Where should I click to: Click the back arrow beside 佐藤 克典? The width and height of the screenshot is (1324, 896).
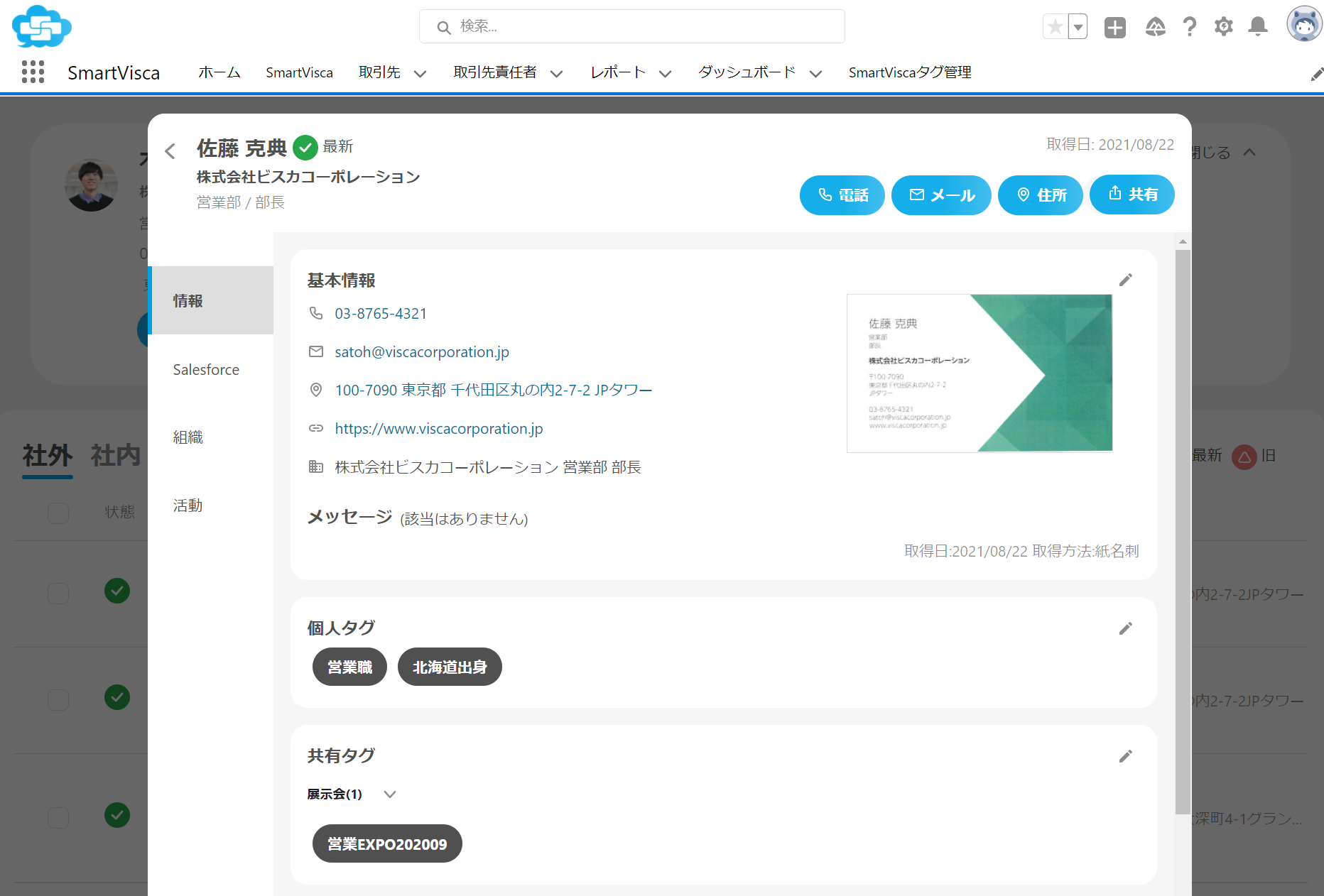170,151
